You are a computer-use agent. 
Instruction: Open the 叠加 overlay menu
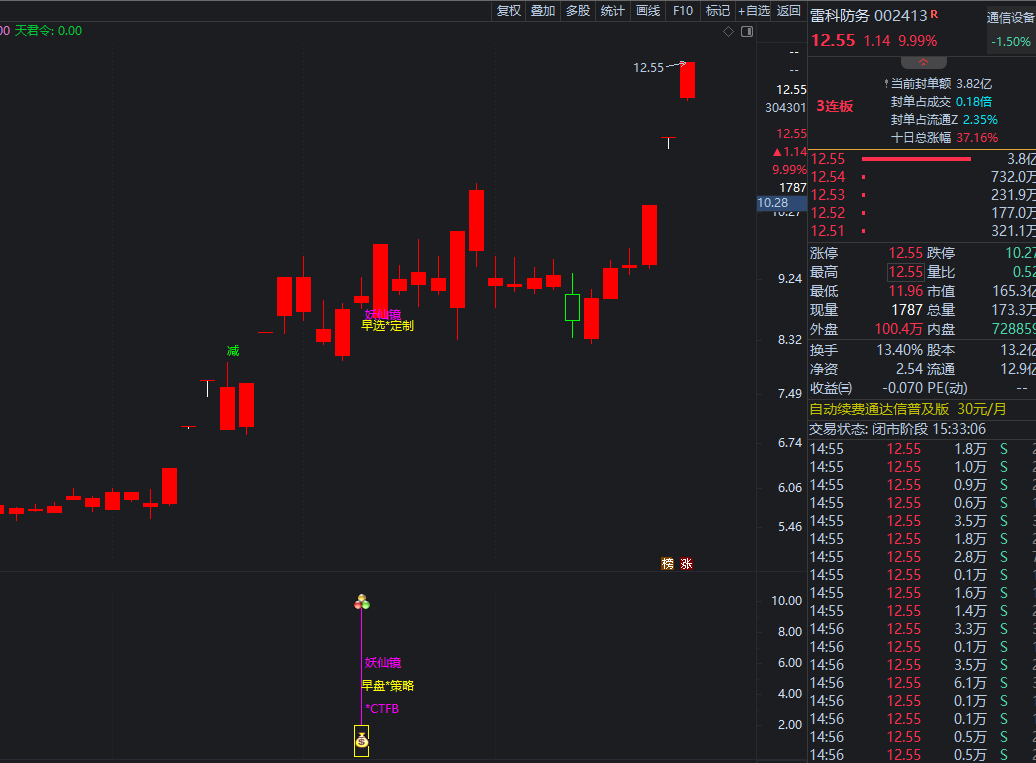[x=543, y=11]
